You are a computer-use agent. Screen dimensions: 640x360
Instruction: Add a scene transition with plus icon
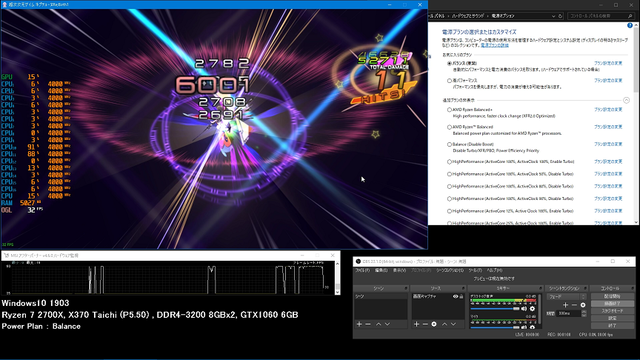tap(565, 305)
